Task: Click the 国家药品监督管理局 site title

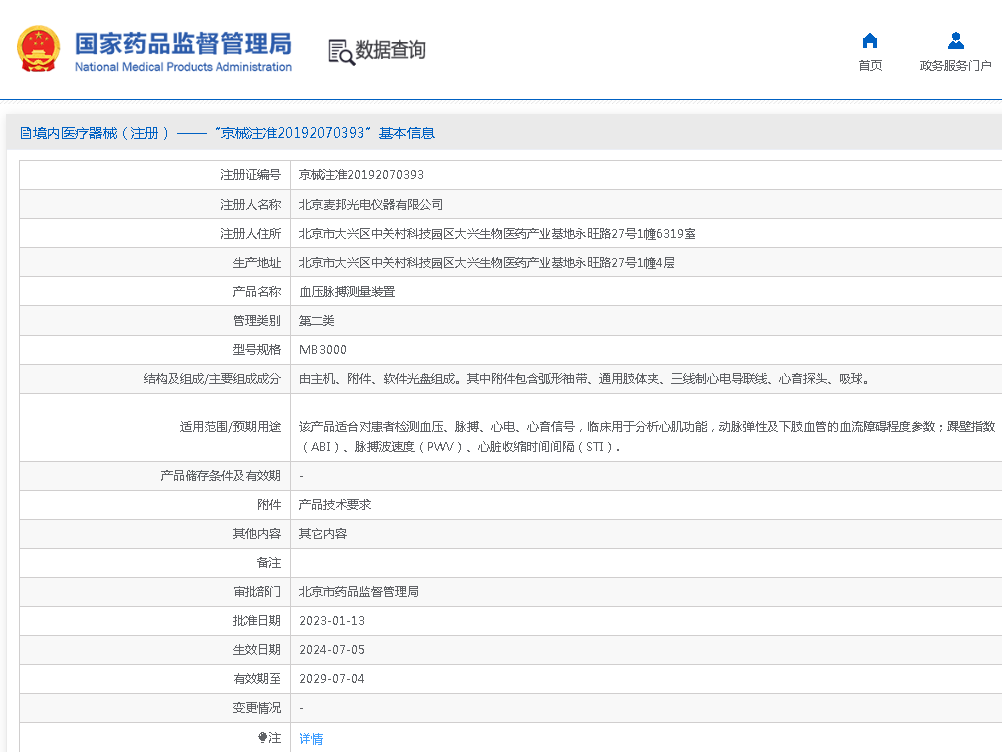Action: [183, 44]
